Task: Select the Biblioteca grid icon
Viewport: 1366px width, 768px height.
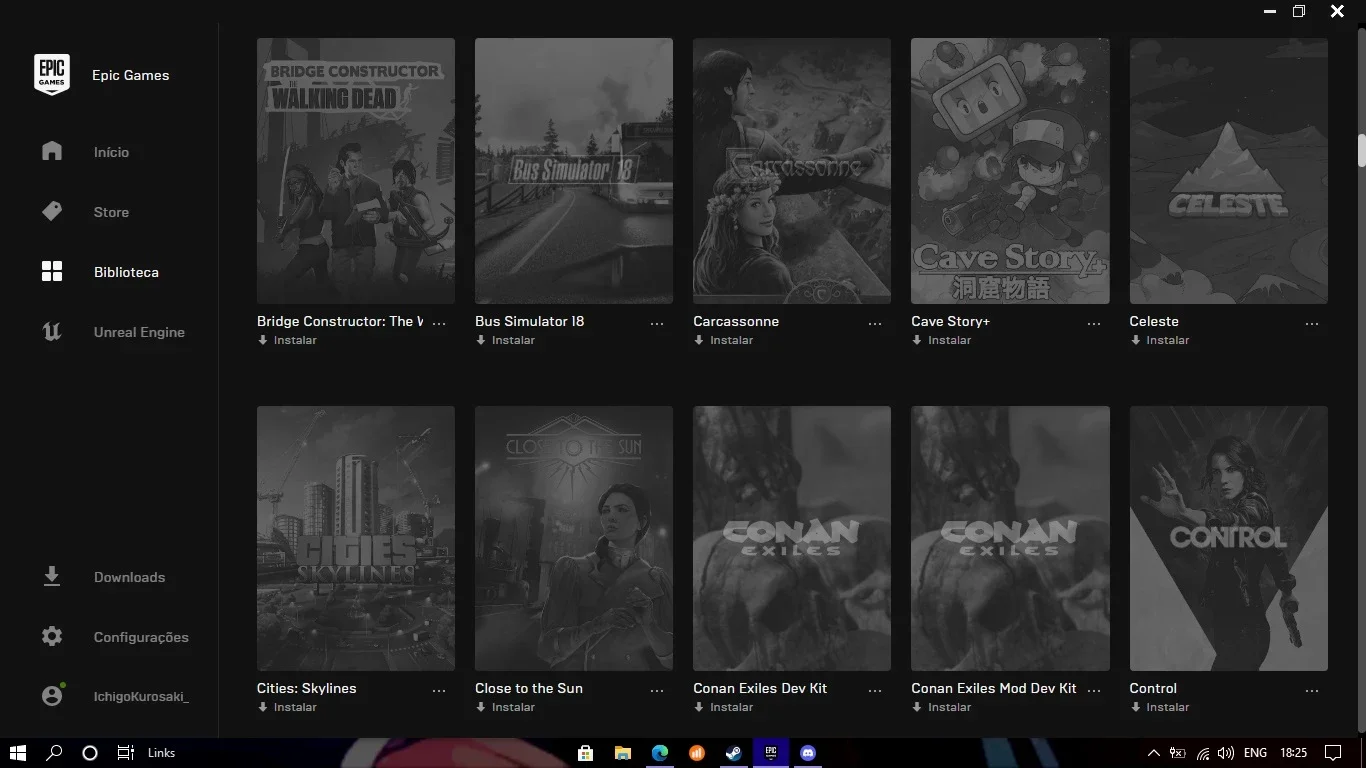Action: coord(52,271)
